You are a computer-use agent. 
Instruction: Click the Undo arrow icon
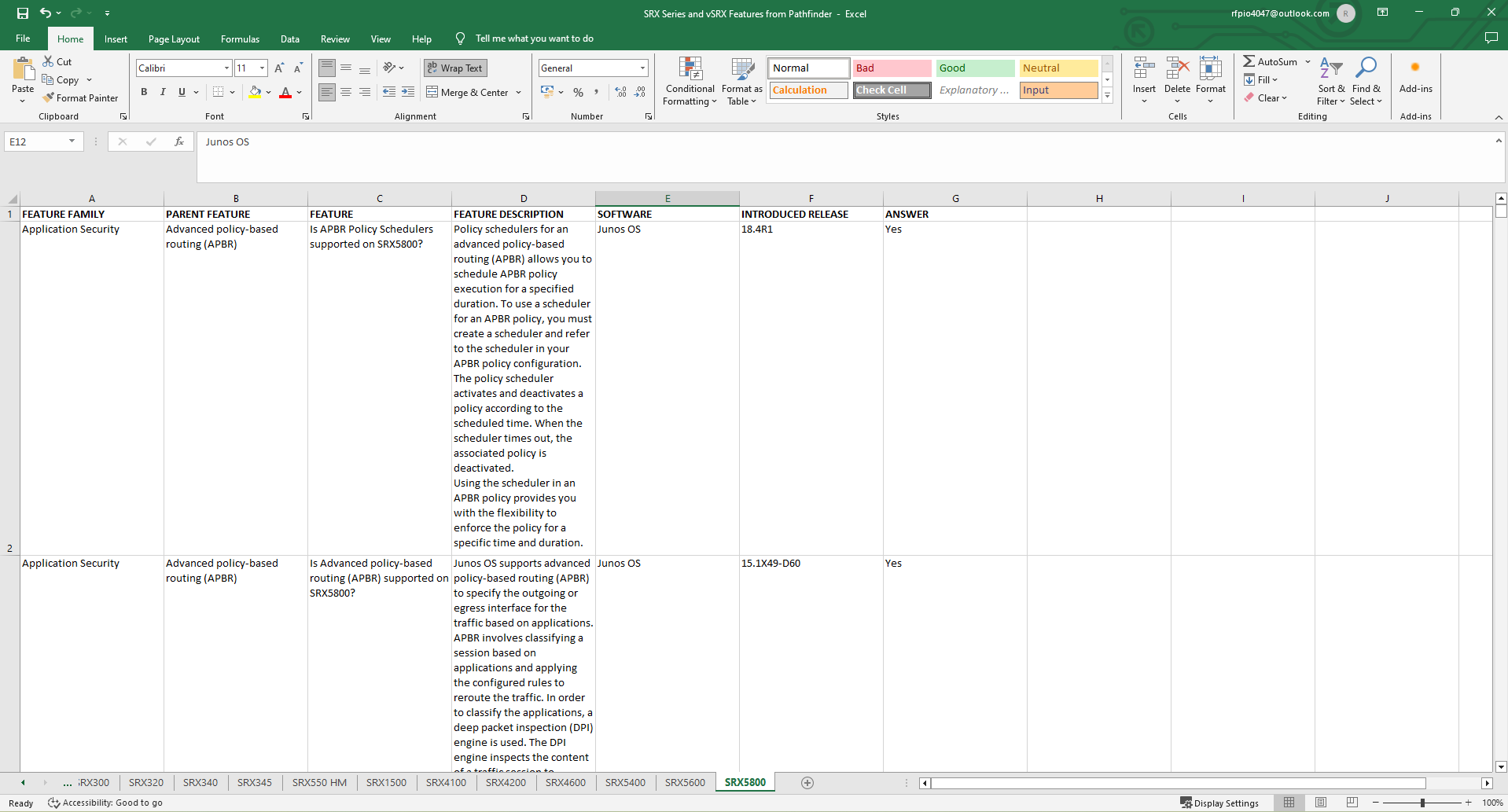click(46, 13)
